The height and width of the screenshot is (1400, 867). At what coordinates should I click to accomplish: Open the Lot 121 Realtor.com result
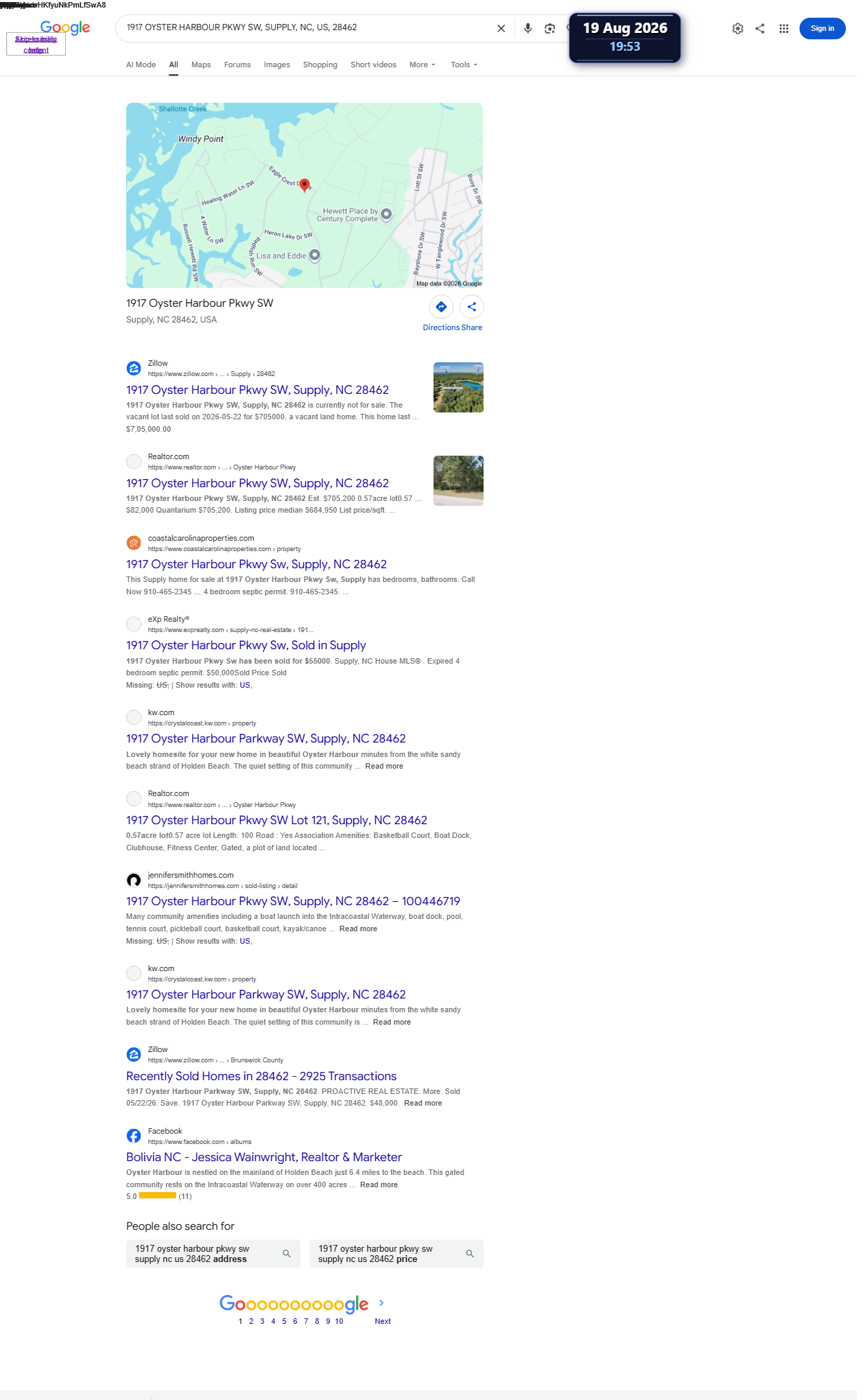point(276,820)
